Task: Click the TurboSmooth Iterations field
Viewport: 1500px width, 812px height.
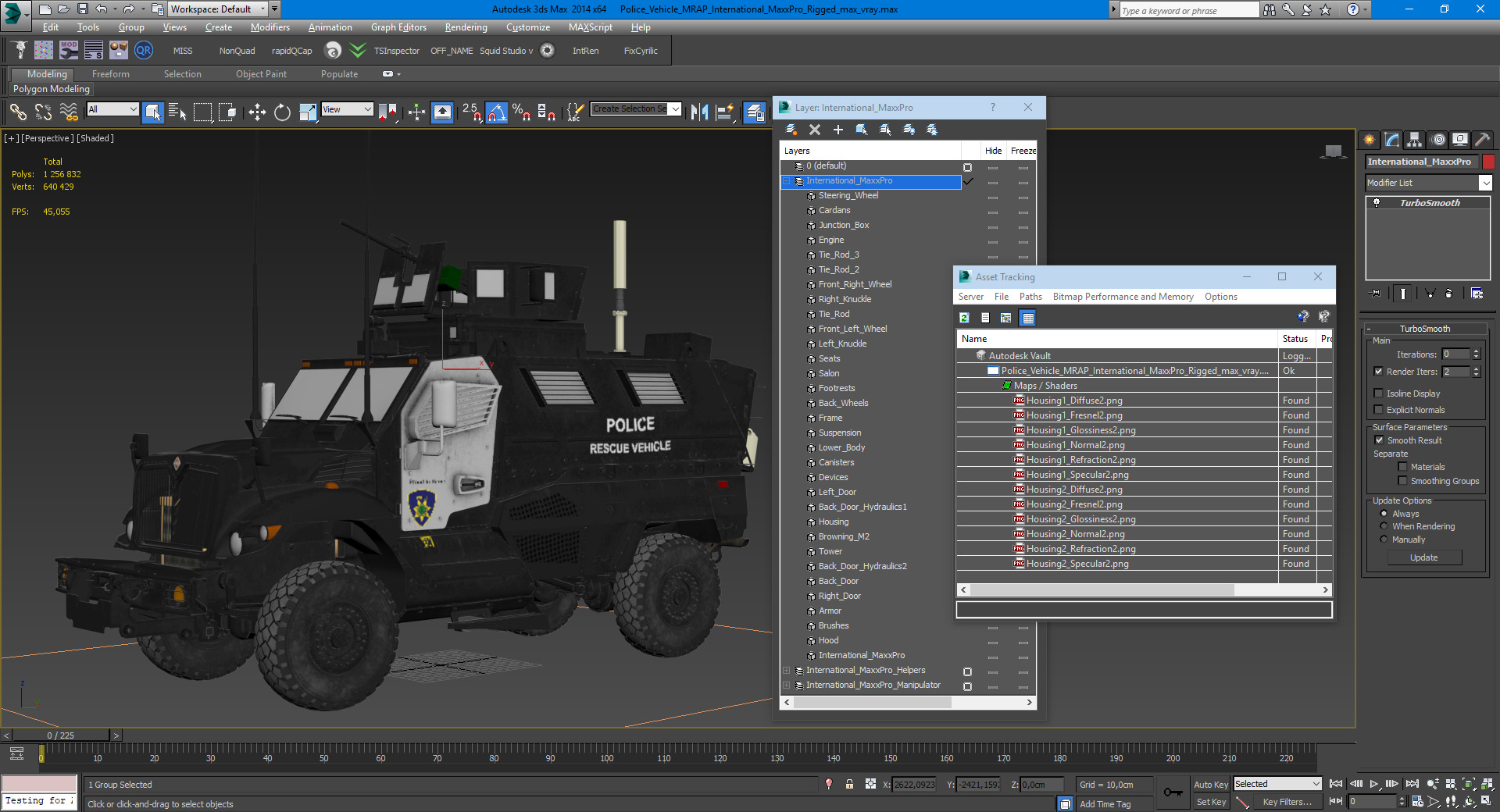Action: (1455, 354)
